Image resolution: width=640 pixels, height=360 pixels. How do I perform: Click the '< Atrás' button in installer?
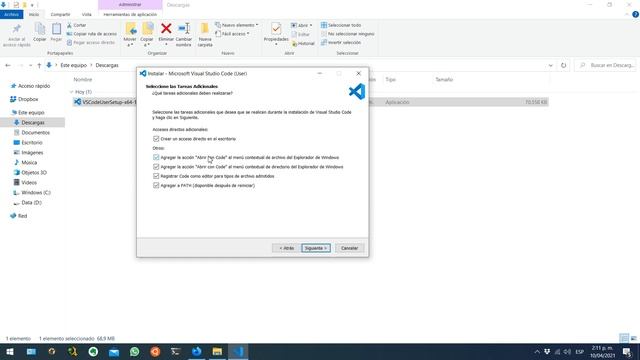286,248
